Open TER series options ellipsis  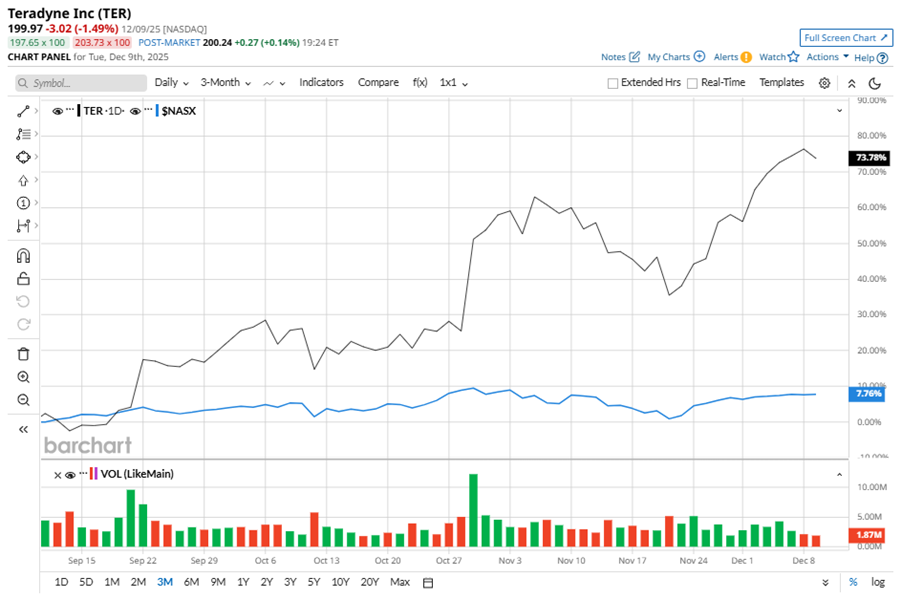click(70, 109)
